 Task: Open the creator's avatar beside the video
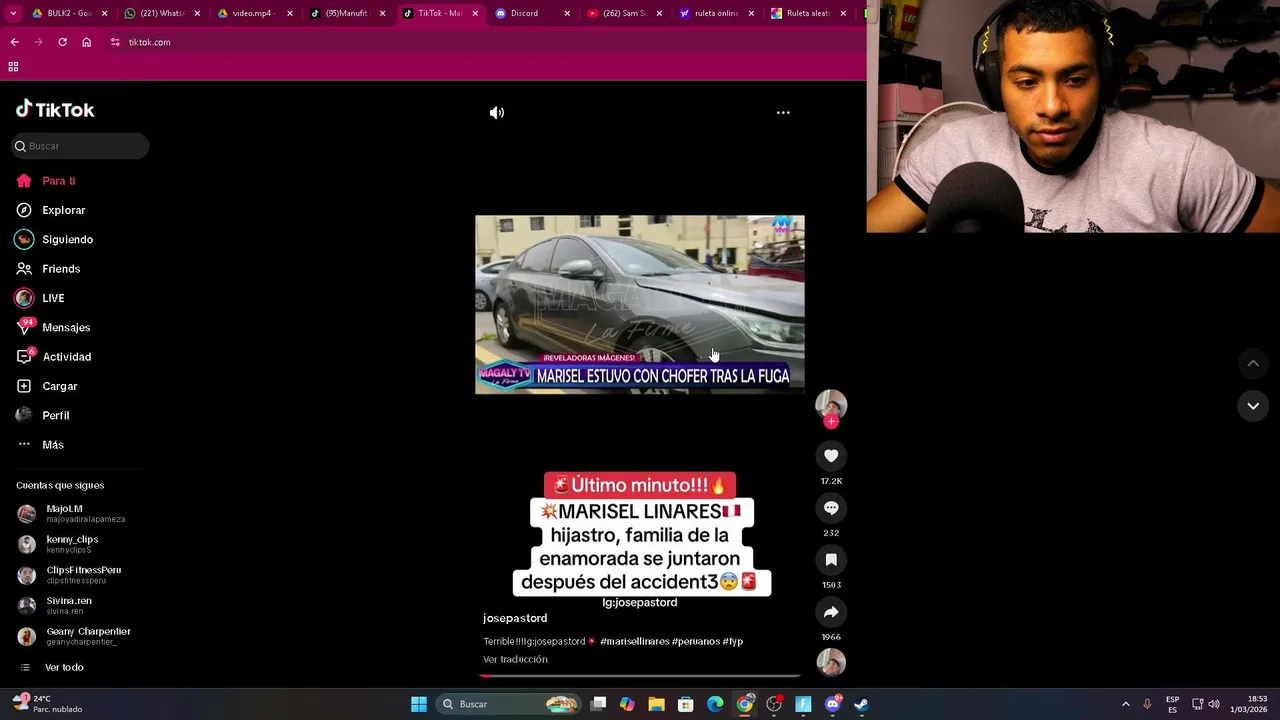831,404
